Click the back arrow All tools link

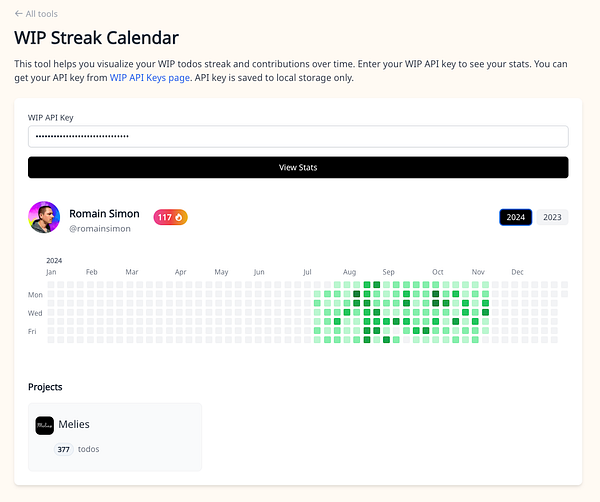[37, 14]
